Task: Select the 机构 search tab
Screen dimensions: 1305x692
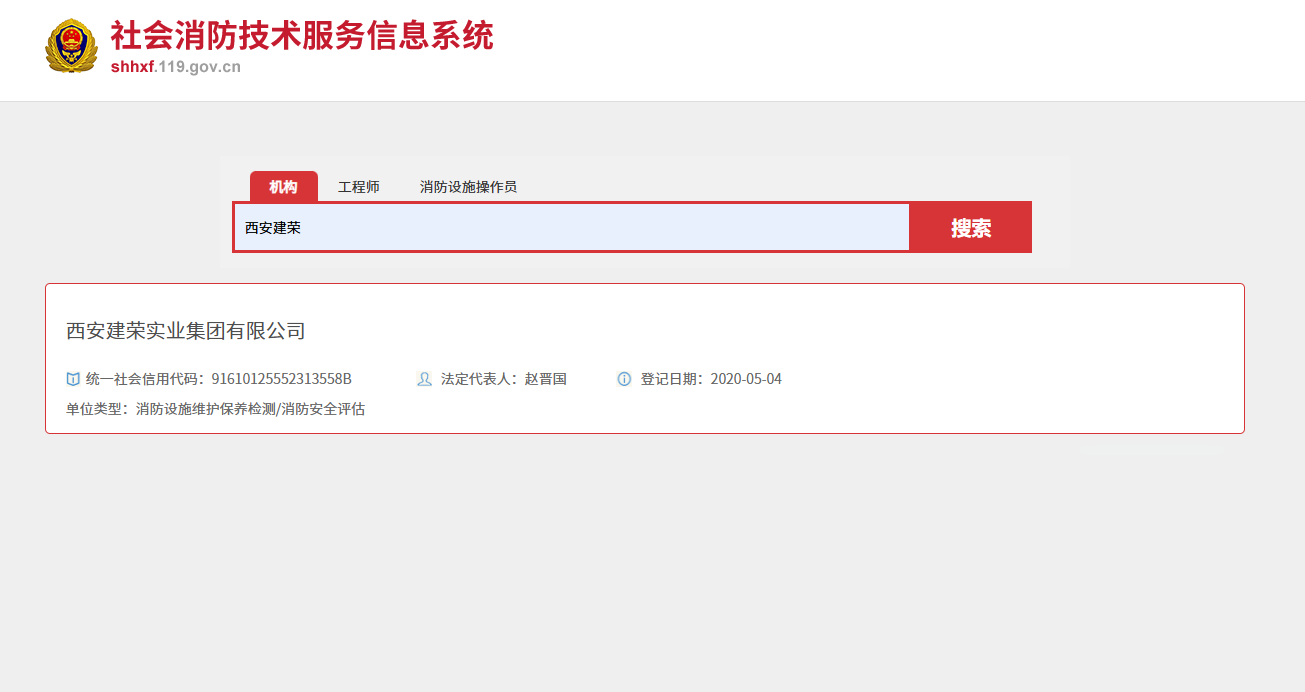Action: point(283,187)
